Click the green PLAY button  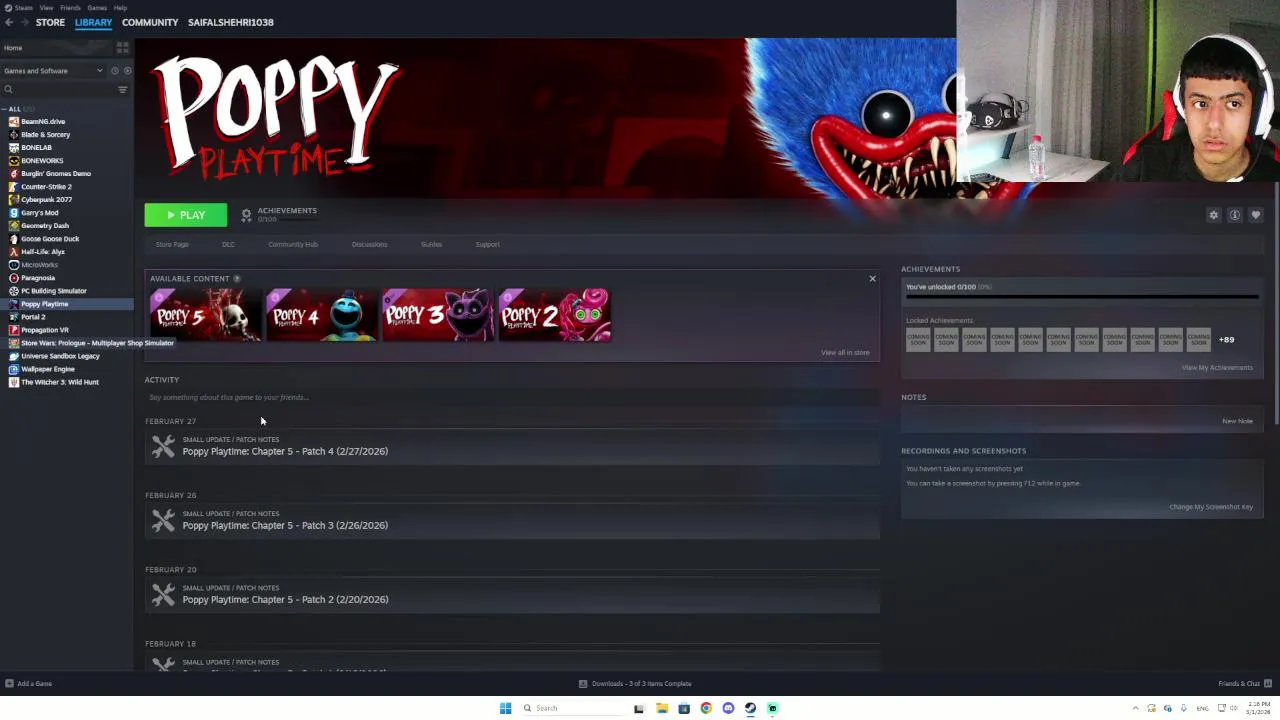point(186,215)
